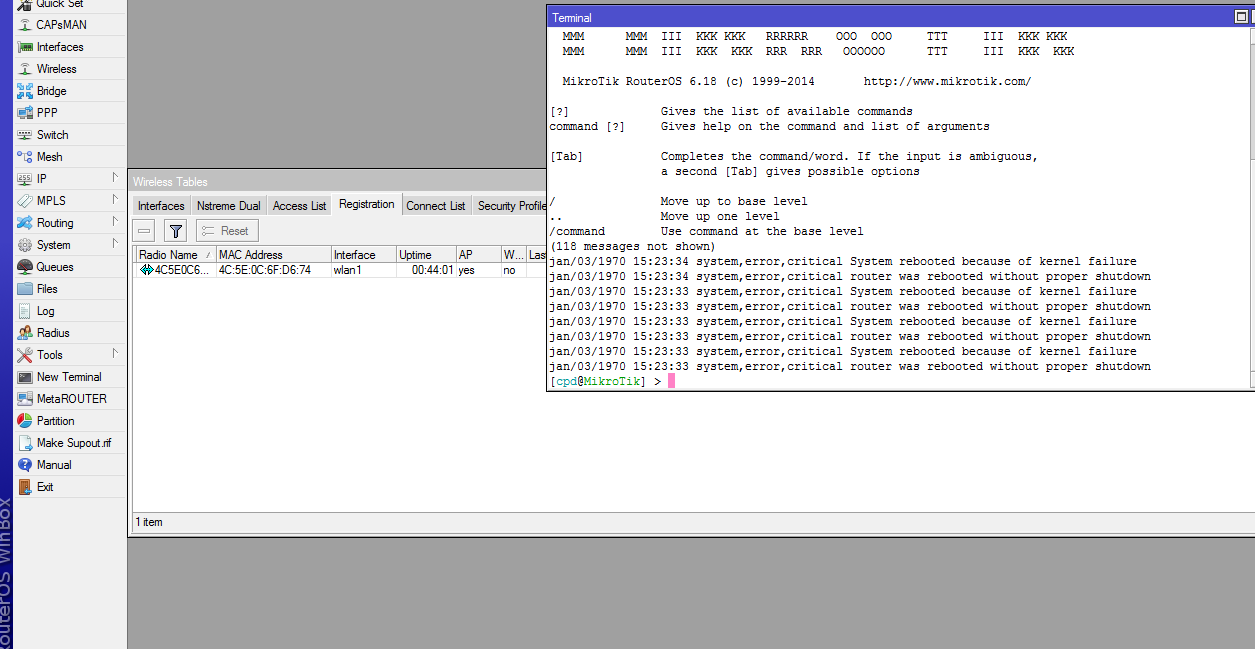Expand the Routing submenu arrow
1255x649 pixels.
coord(115,222)
